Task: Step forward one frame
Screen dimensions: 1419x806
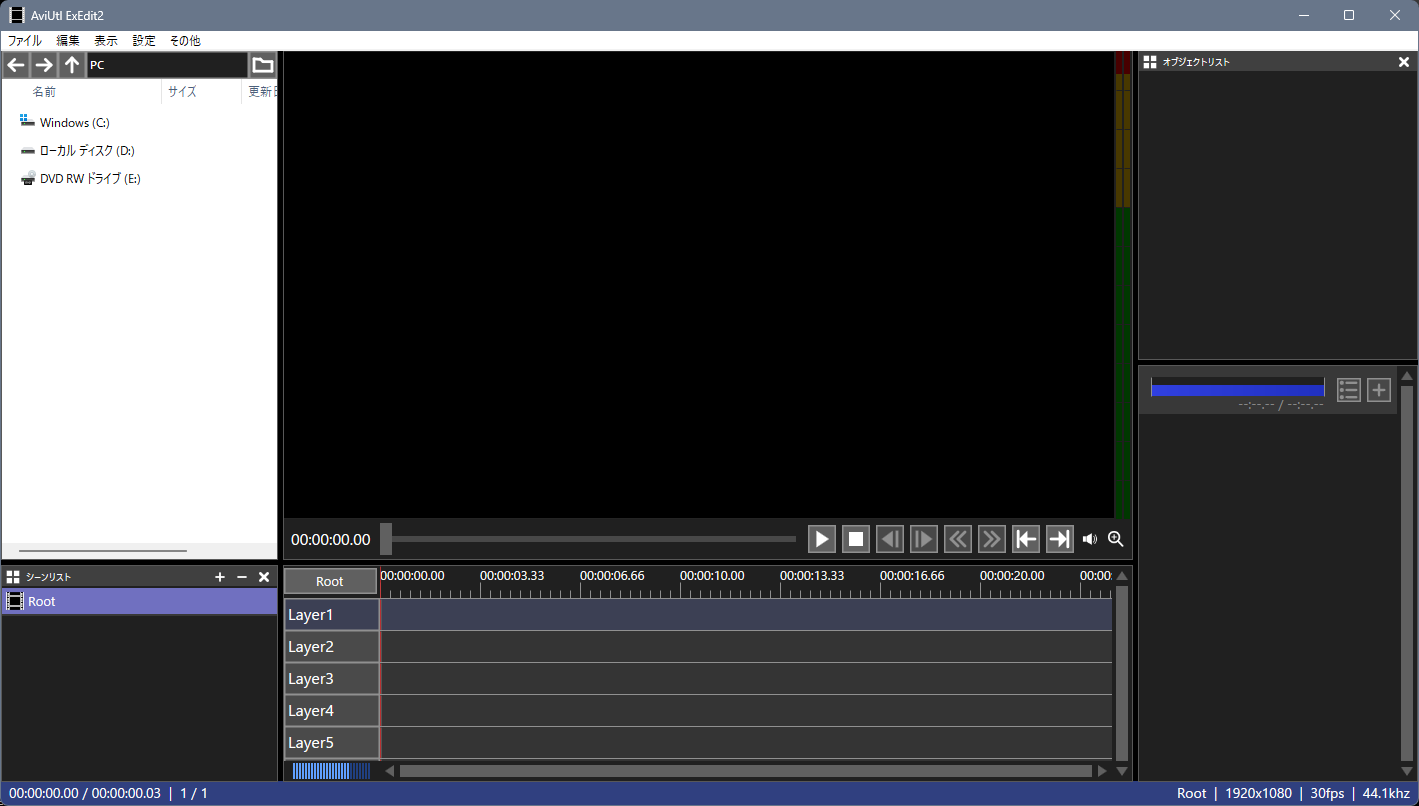Action: [923, 539]
